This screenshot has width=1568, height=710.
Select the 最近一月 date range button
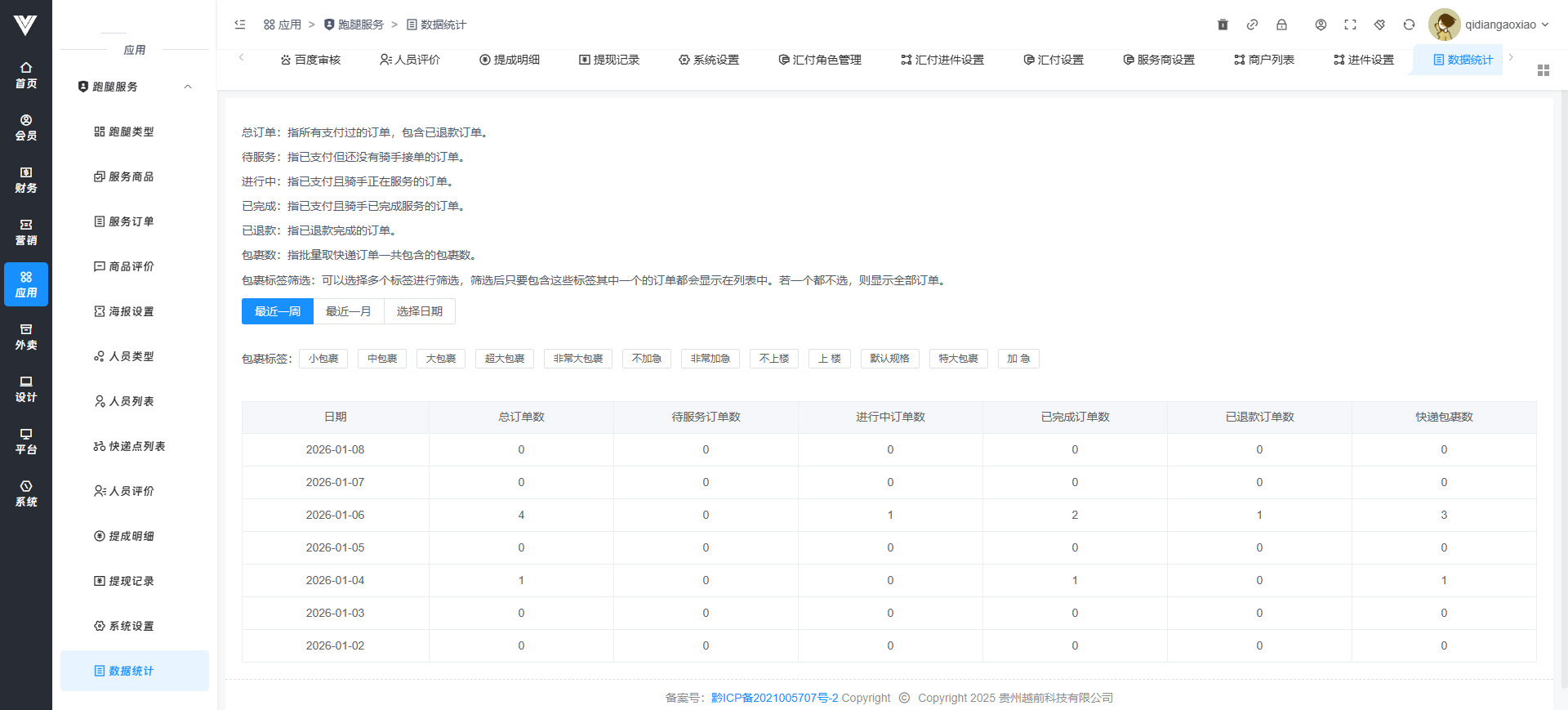click(x=348, y=311)
